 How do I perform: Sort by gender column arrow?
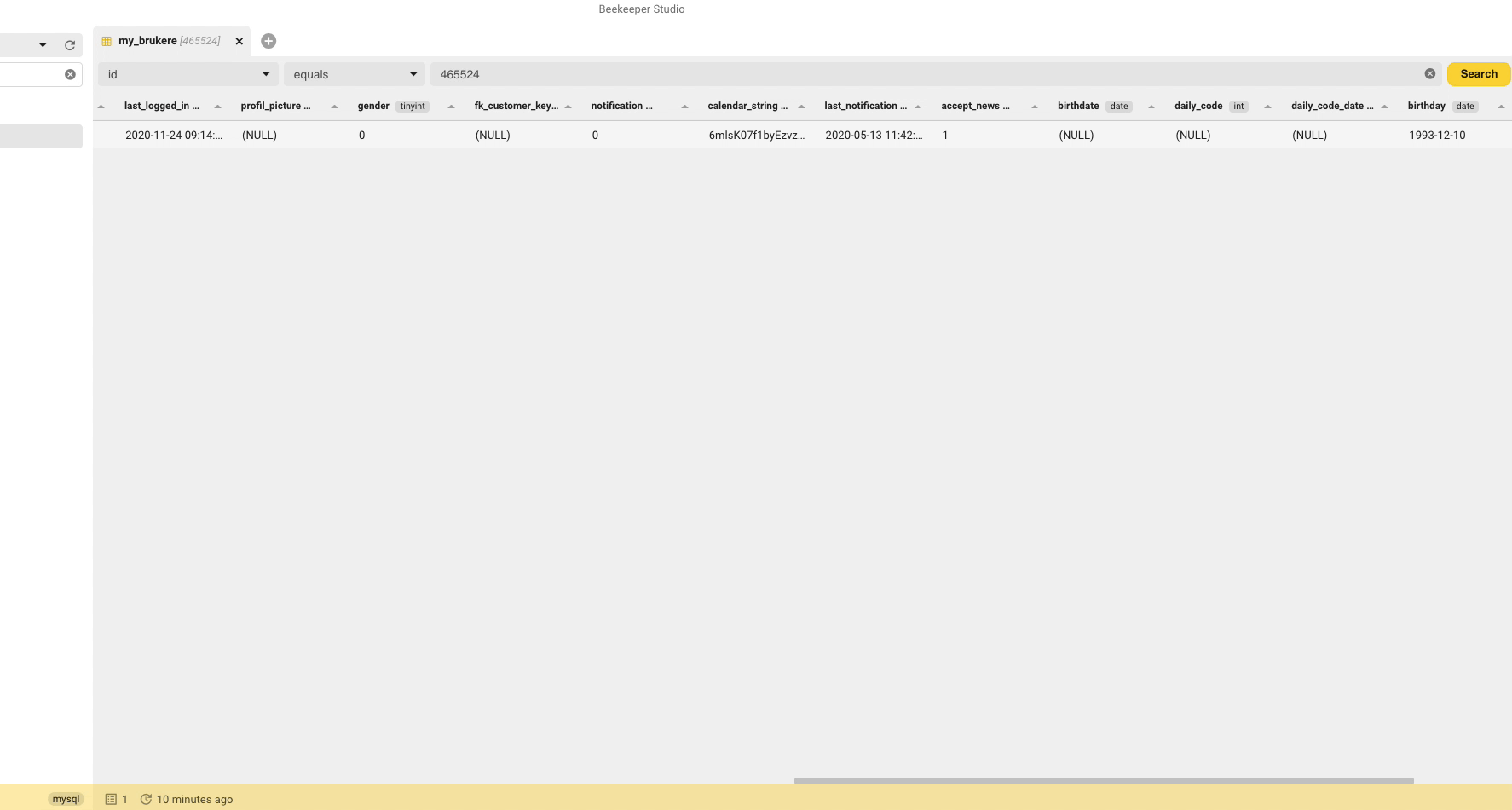(452, 107)
